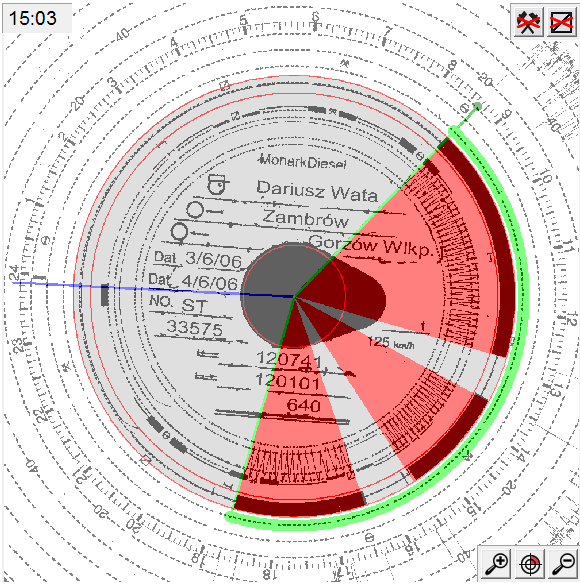Toggle the crossed-out hammers work activity icon
This screenshot has height=584, width=580.
pos(527,21)
